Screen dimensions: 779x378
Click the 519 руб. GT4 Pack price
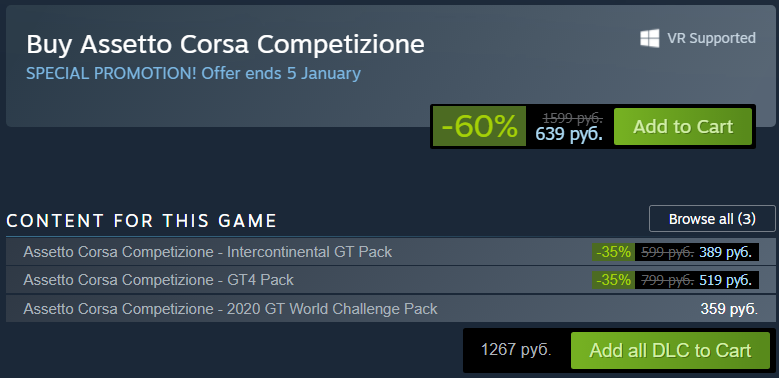(x=726, y=280)
